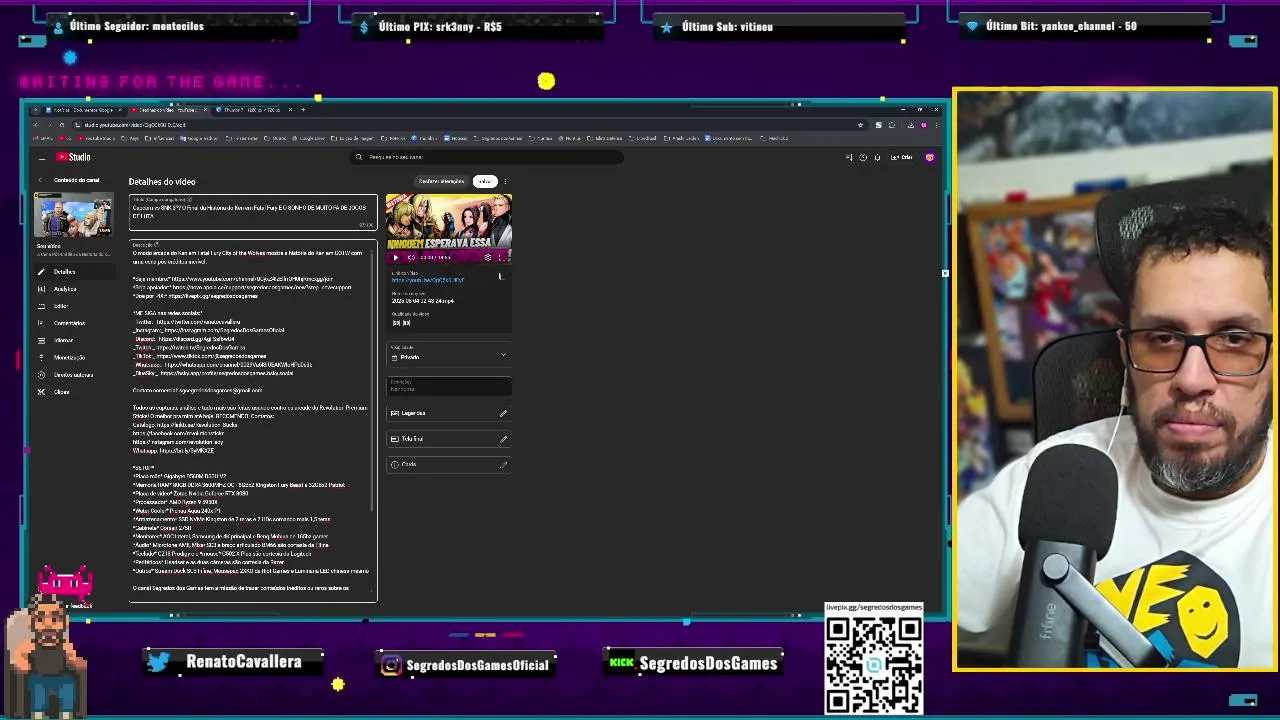Open the channel avatar account menu
This screenshot has width=1280, height=720.
[x=930, y=157]
